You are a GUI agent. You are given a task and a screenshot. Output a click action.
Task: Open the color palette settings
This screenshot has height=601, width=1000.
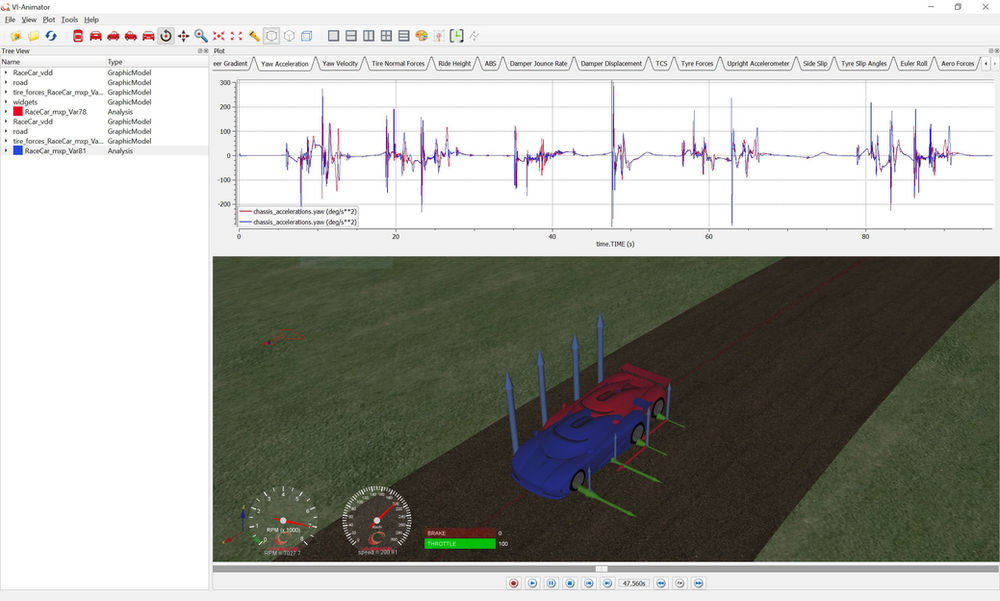[420, 36]
